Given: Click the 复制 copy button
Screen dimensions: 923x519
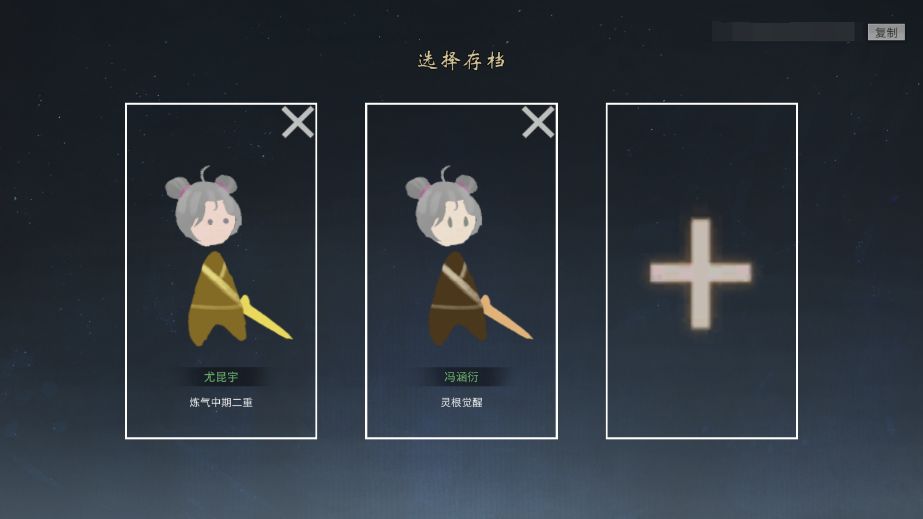Looking at the screenshot, I should (886, 32).
